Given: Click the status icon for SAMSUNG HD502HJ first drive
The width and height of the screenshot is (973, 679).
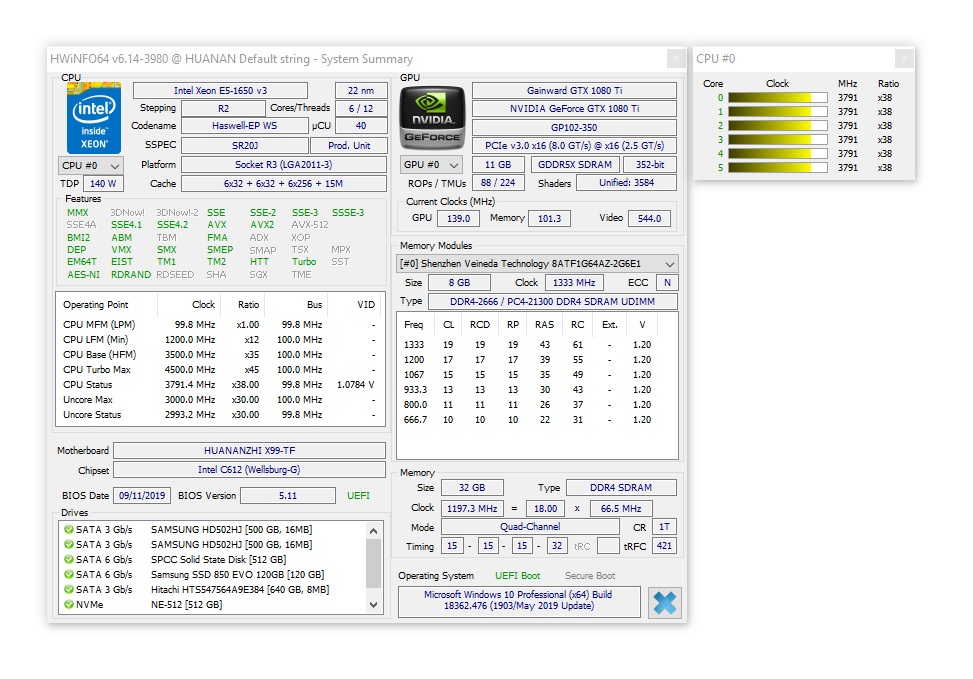Looking at the screenshot, I should point(69,529).
